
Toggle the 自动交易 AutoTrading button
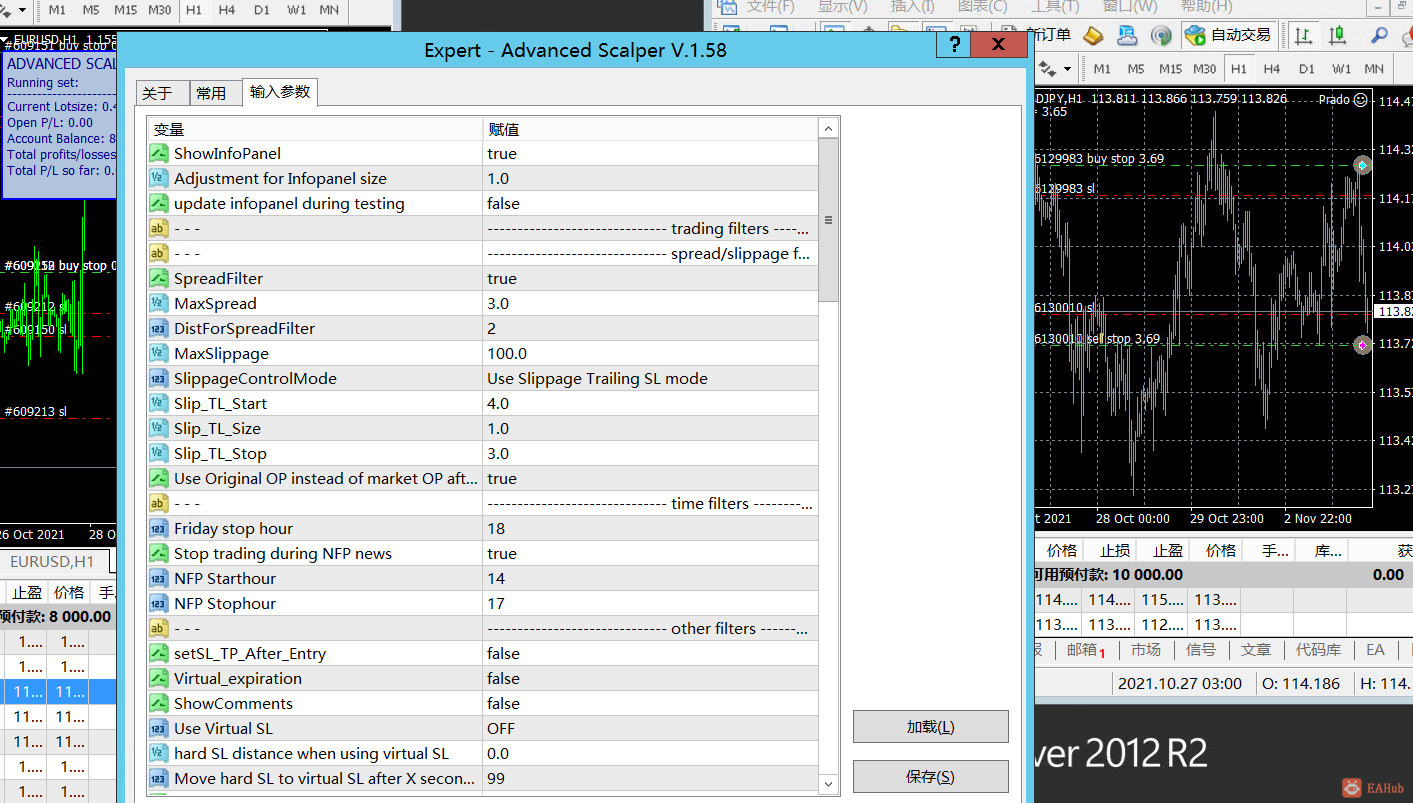coord(1228,35)
